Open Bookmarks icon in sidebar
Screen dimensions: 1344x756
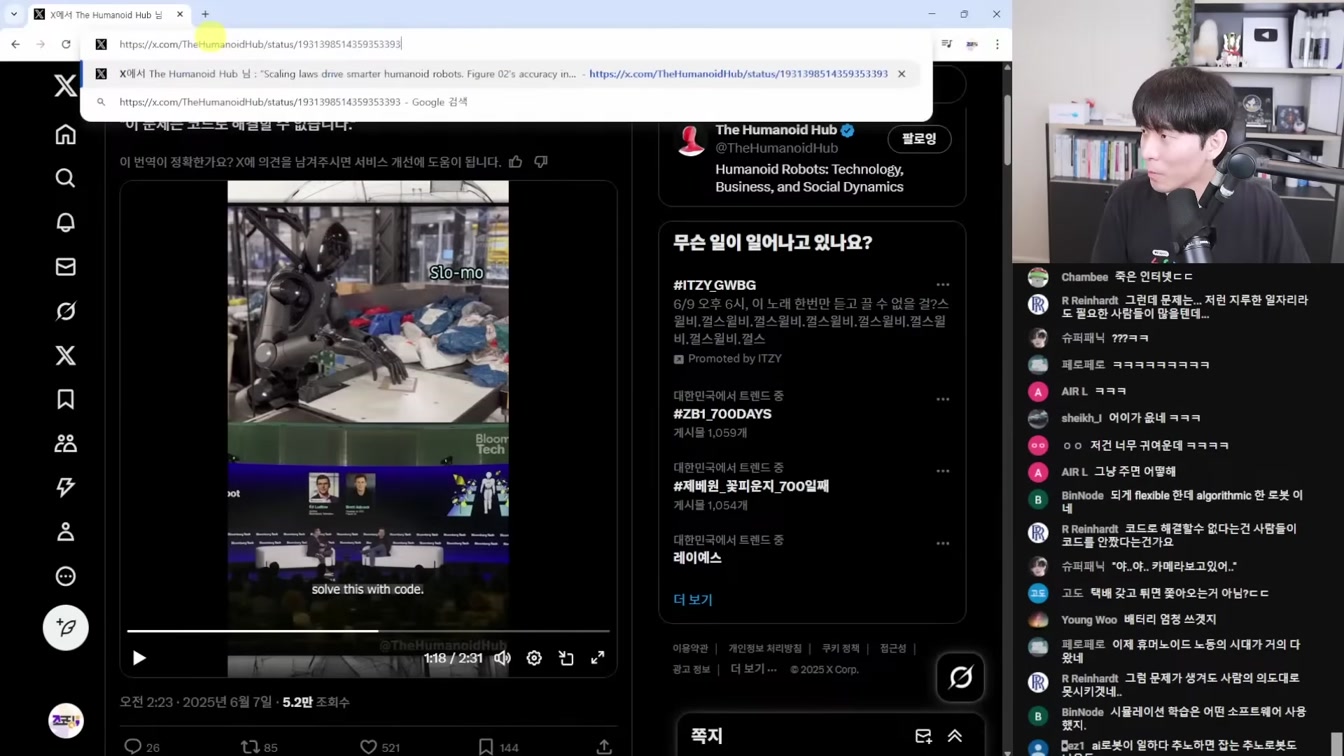coord(65,399)
